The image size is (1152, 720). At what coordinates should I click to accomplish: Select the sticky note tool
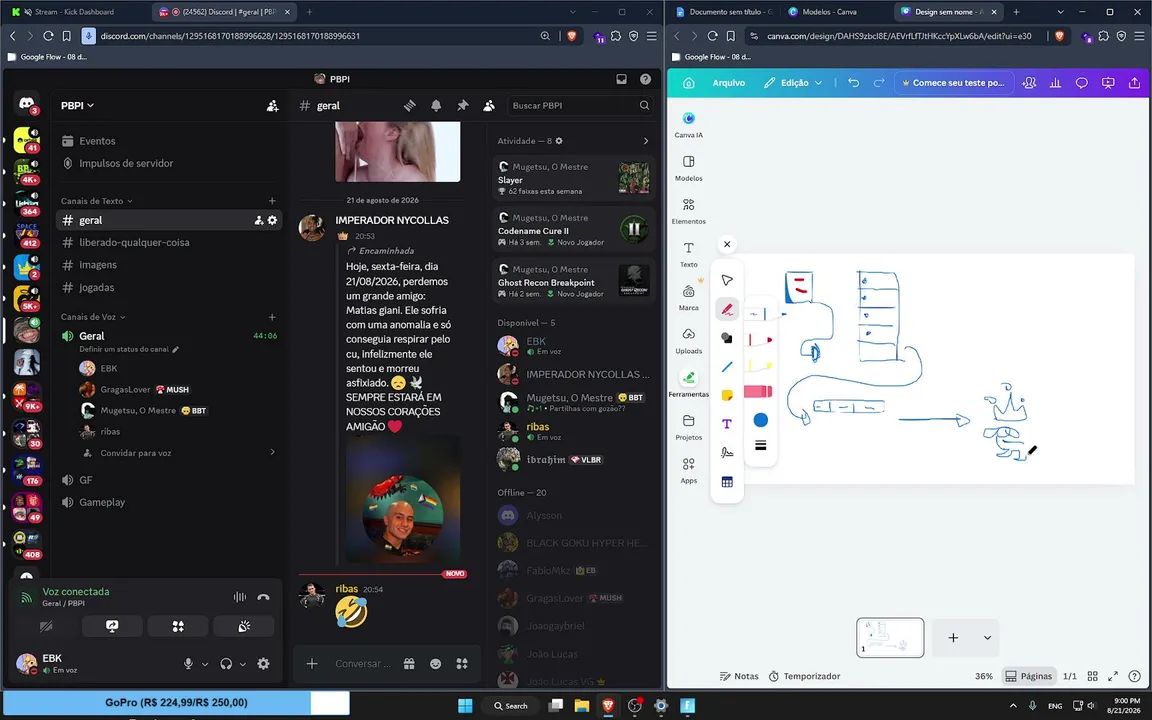[727, 395]
